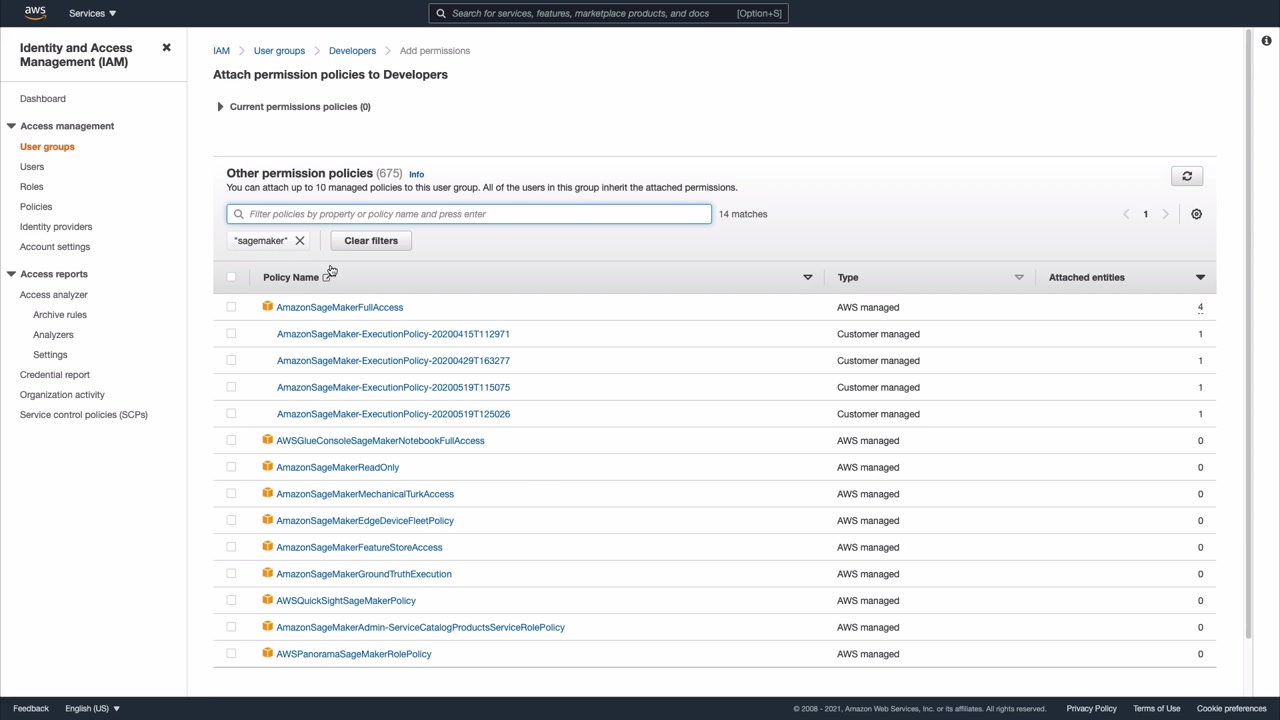
Task: Toggle the select-all policies checkbox
Action: click(231, 277)
